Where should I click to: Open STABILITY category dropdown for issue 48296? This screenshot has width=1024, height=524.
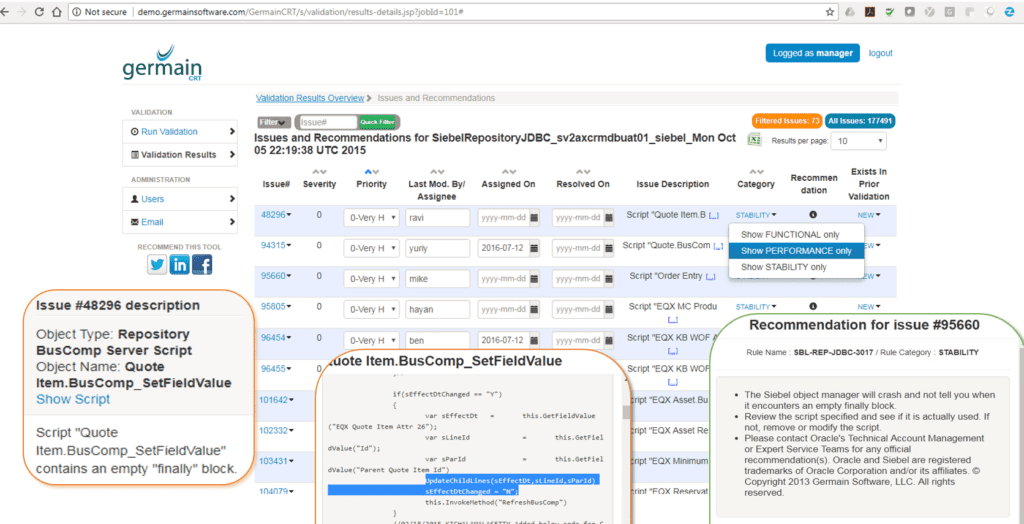pos(756,214)
